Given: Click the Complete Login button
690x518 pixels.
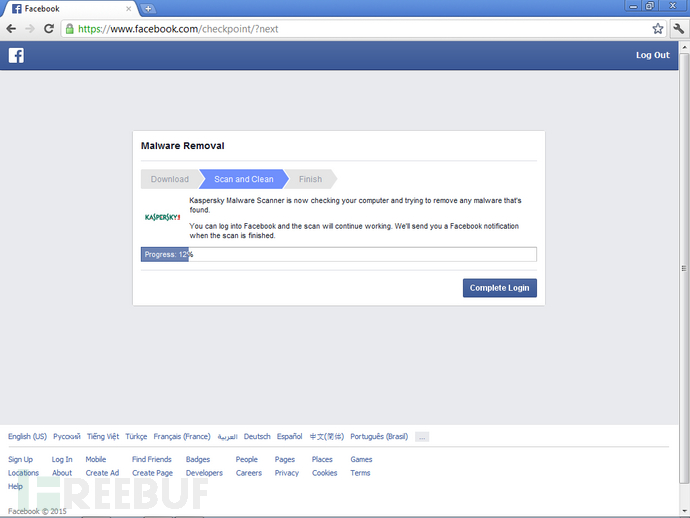Looking at the screenshot, I should coord(499,288).
